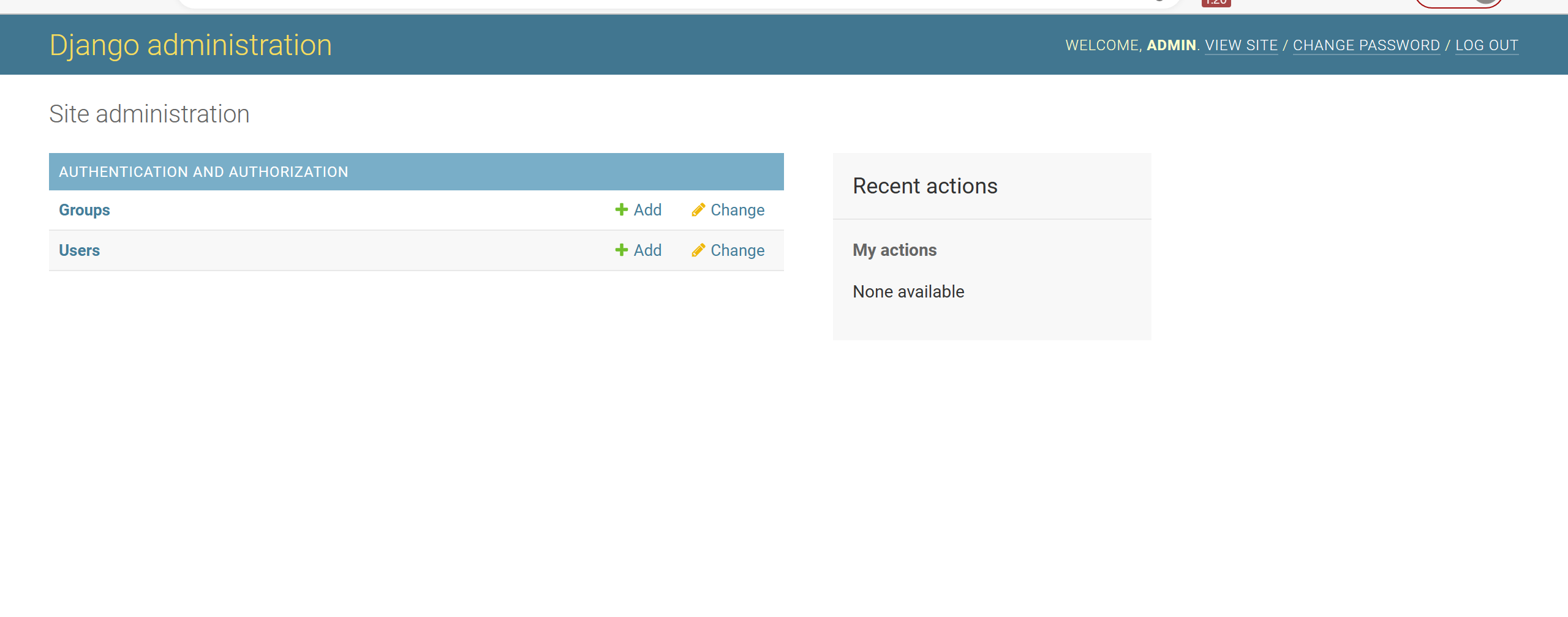Screen dimensions: 1568x617
Task: Click the green plus icon for Groups
Action: pos(621,210)
